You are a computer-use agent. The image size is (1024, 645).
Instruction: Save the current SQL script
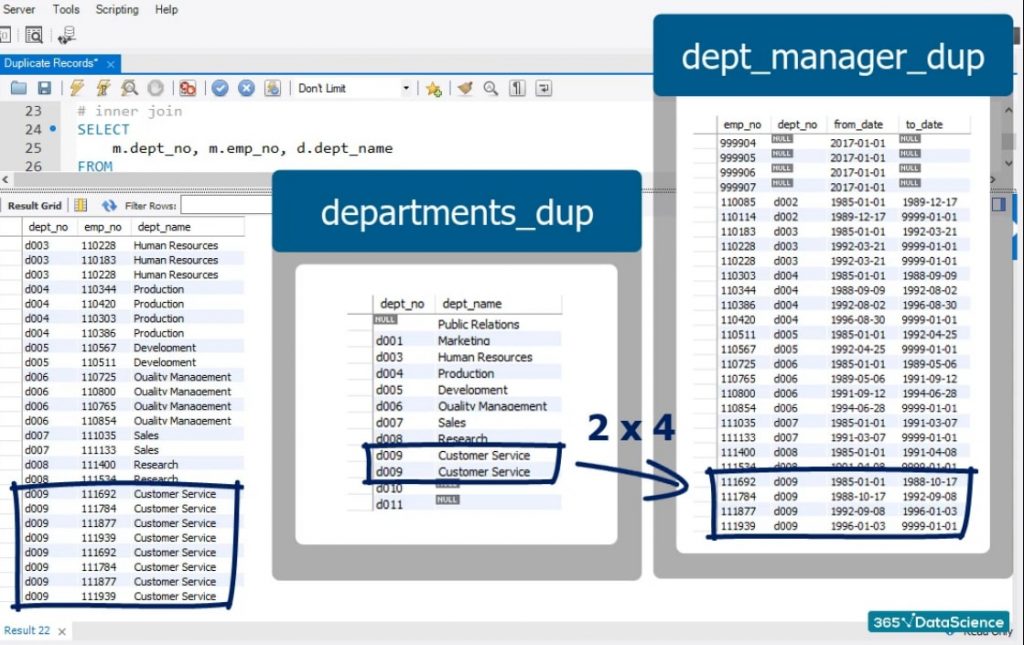point(44,88)
